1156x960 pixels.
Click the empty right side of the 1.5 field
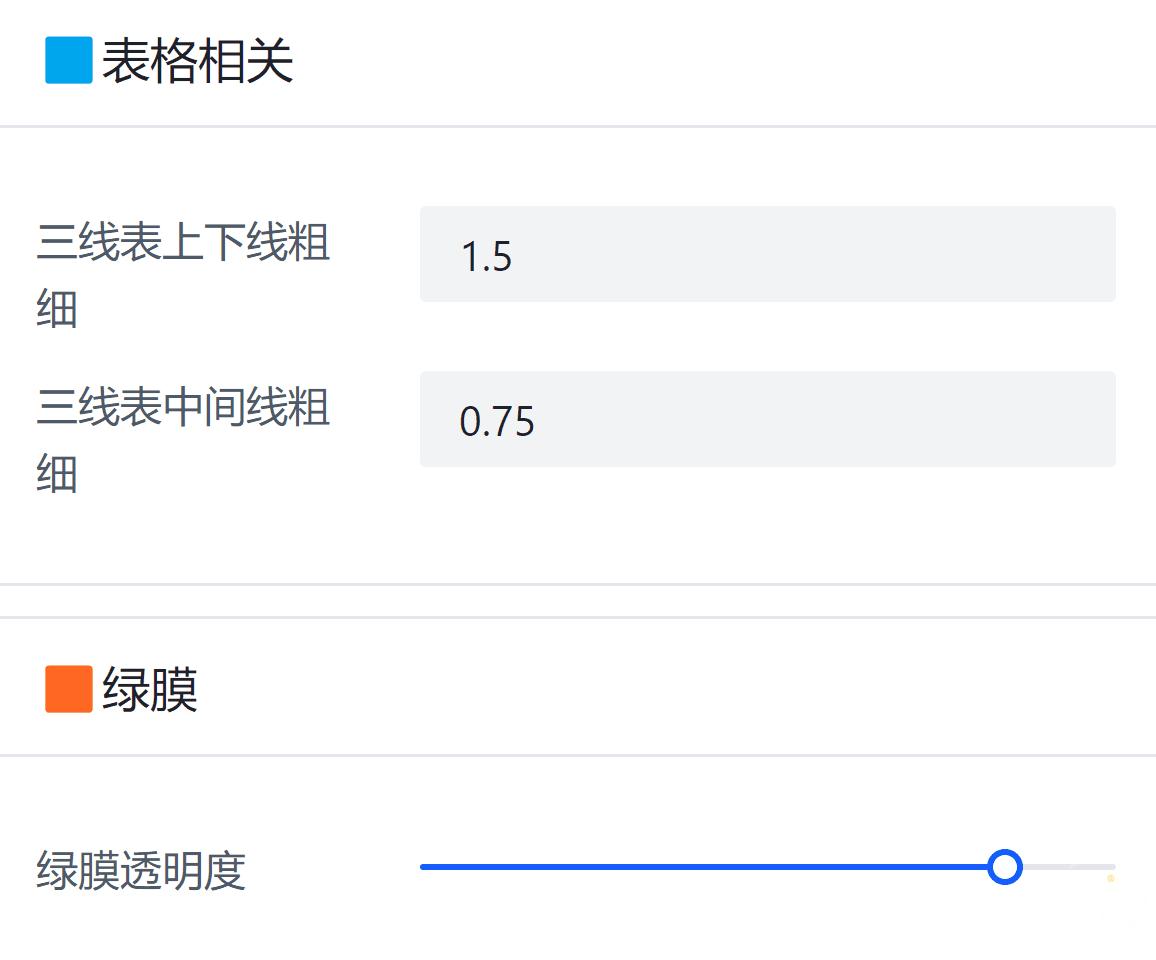point(950,254)
